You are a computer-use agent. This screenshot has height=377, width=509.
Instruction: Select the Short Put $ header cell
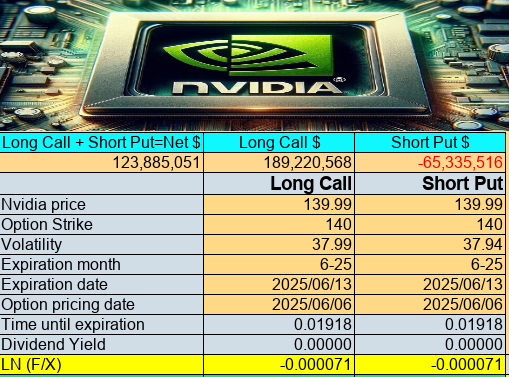430,143
